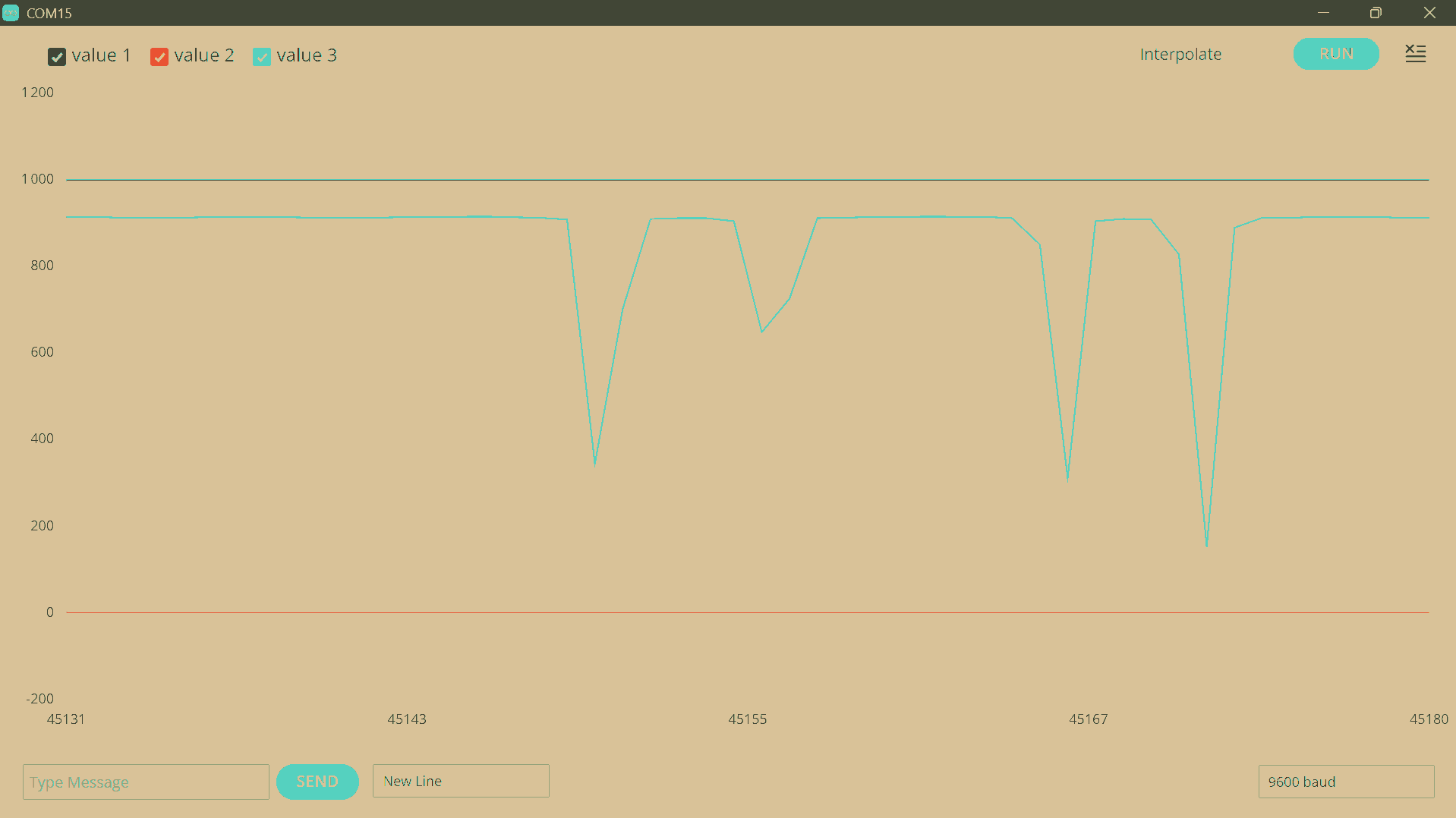Open the 9600 baud rate dropdown
Screen dimensions: 1456x818
[1346, 782]
